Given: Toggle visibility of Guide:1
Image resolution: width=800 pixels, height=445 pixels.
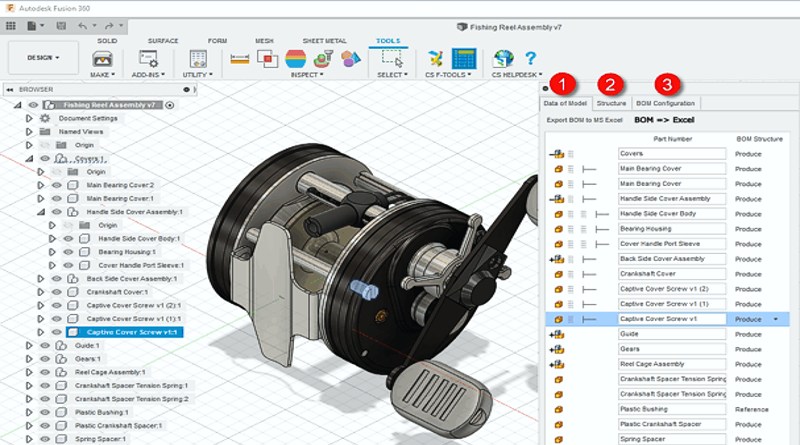Looking at the screenshot, I should click(x=45, y=345).
